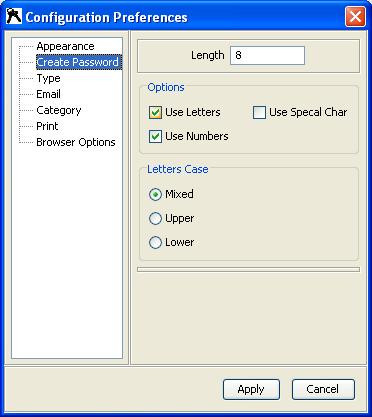This screenshot has width=372, height=417.
Task: Click into the Length input field
Action: click(267, 55)
